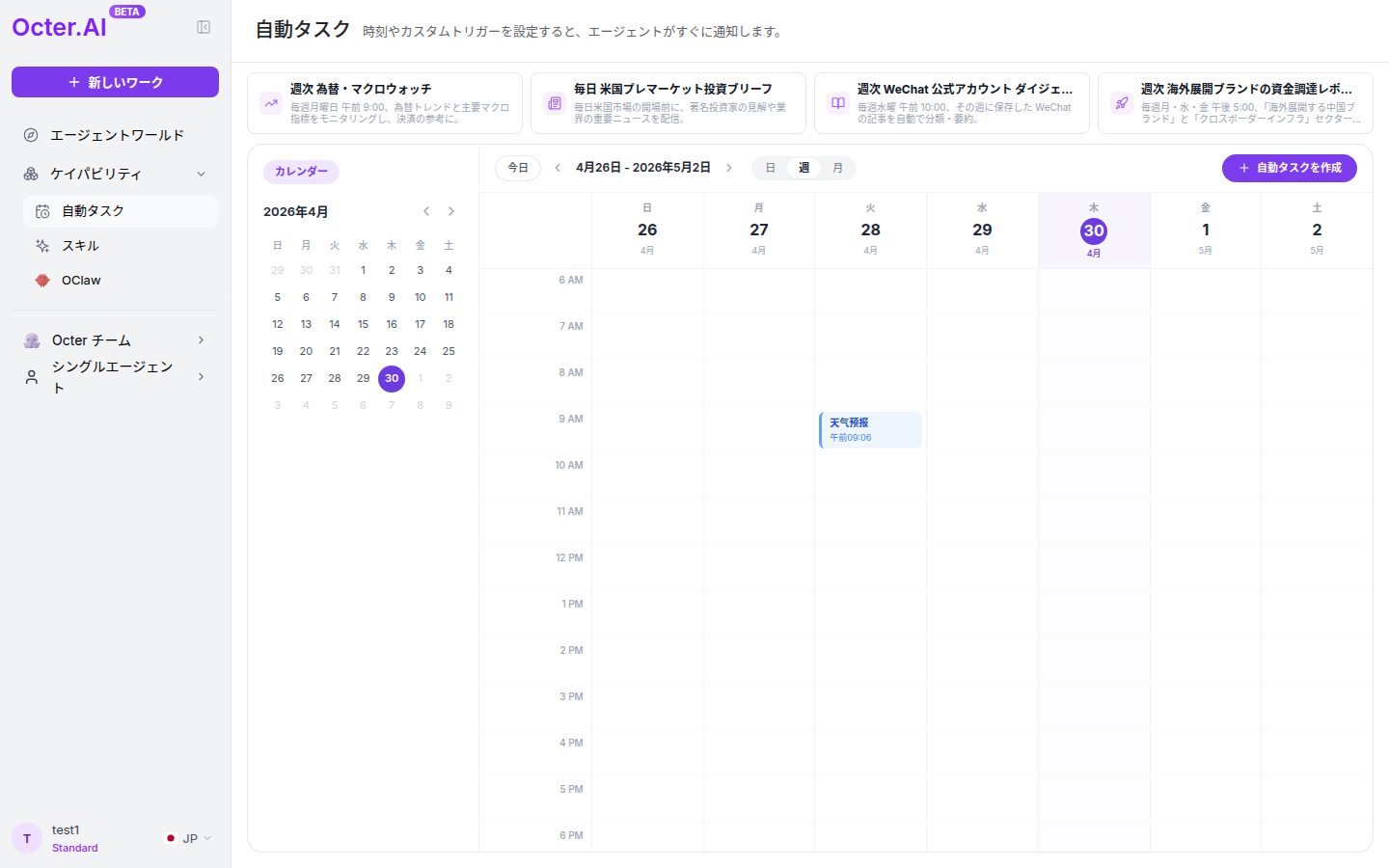The width and height of the screenshot is (1389, 868).
Task: Click the Sunday 26 column header
Action: (647, 231)
